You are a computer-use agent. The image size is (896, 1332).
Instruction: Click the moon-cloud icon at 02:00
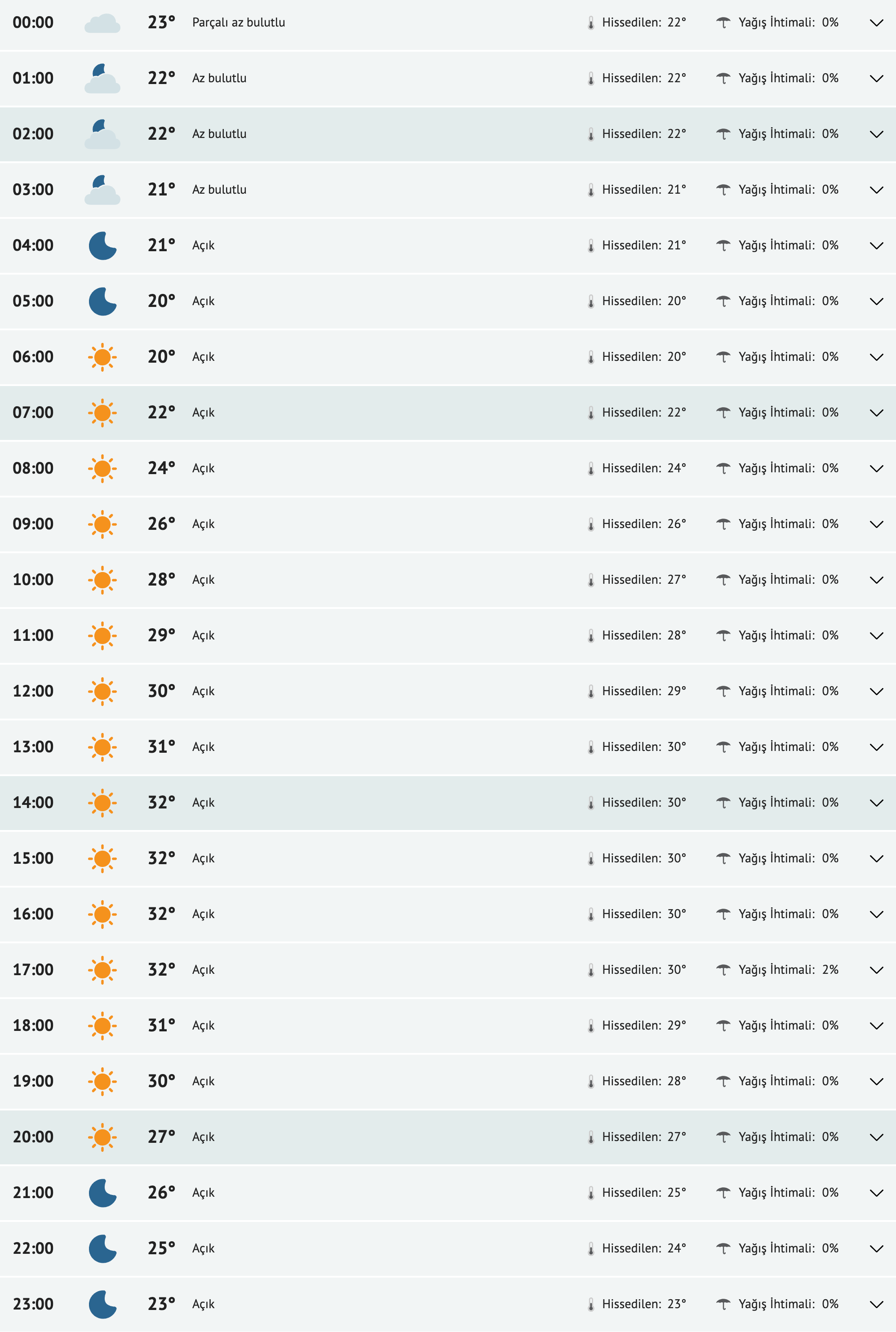pos(102,134)
